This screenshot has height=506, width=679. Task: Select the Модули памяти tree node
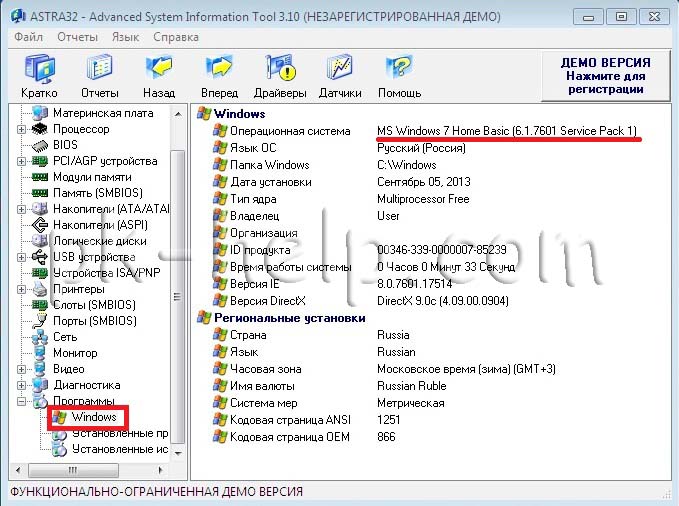coord(92,177)
